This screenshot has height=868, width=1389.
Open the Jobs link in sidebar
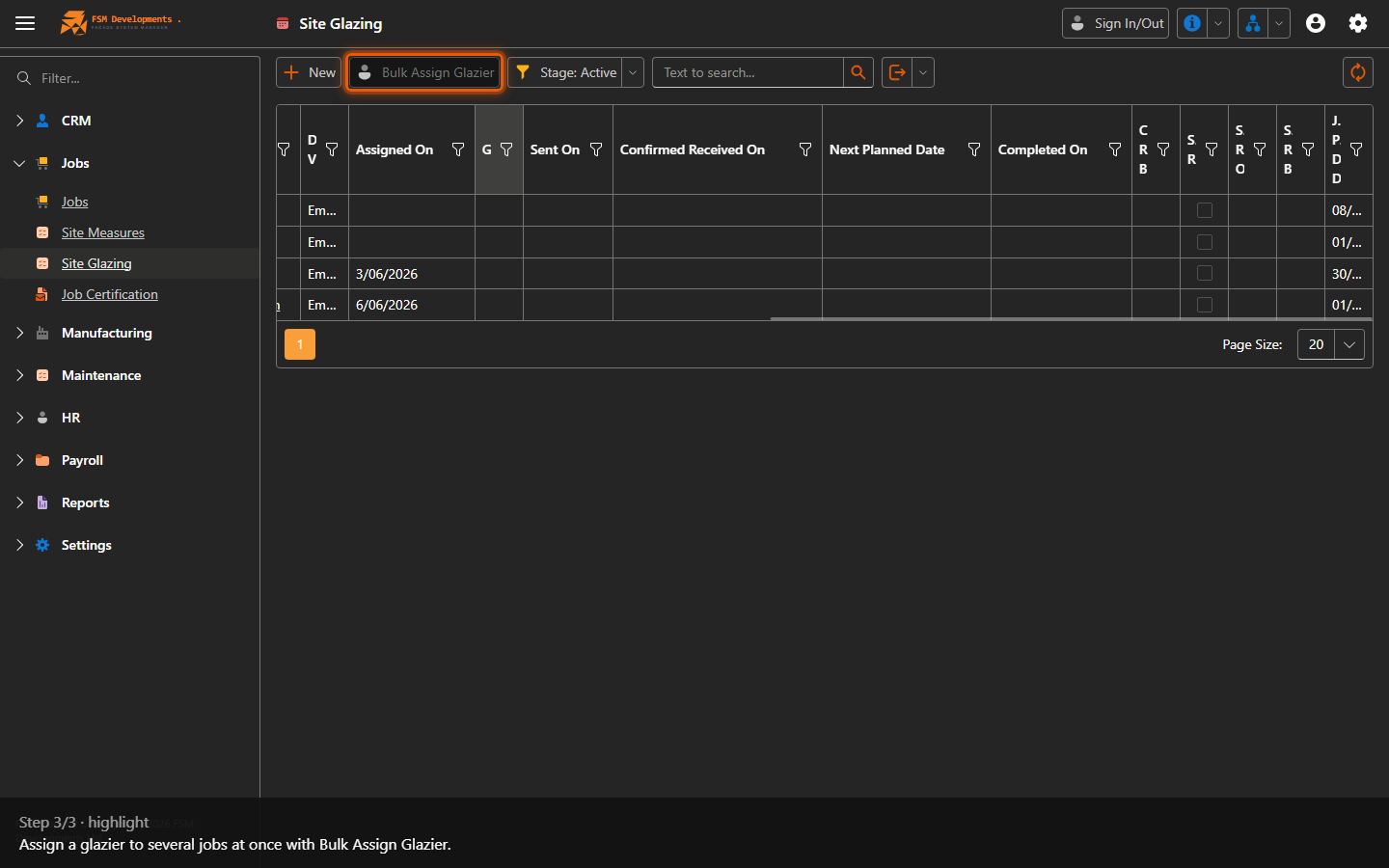coord(74,202)
